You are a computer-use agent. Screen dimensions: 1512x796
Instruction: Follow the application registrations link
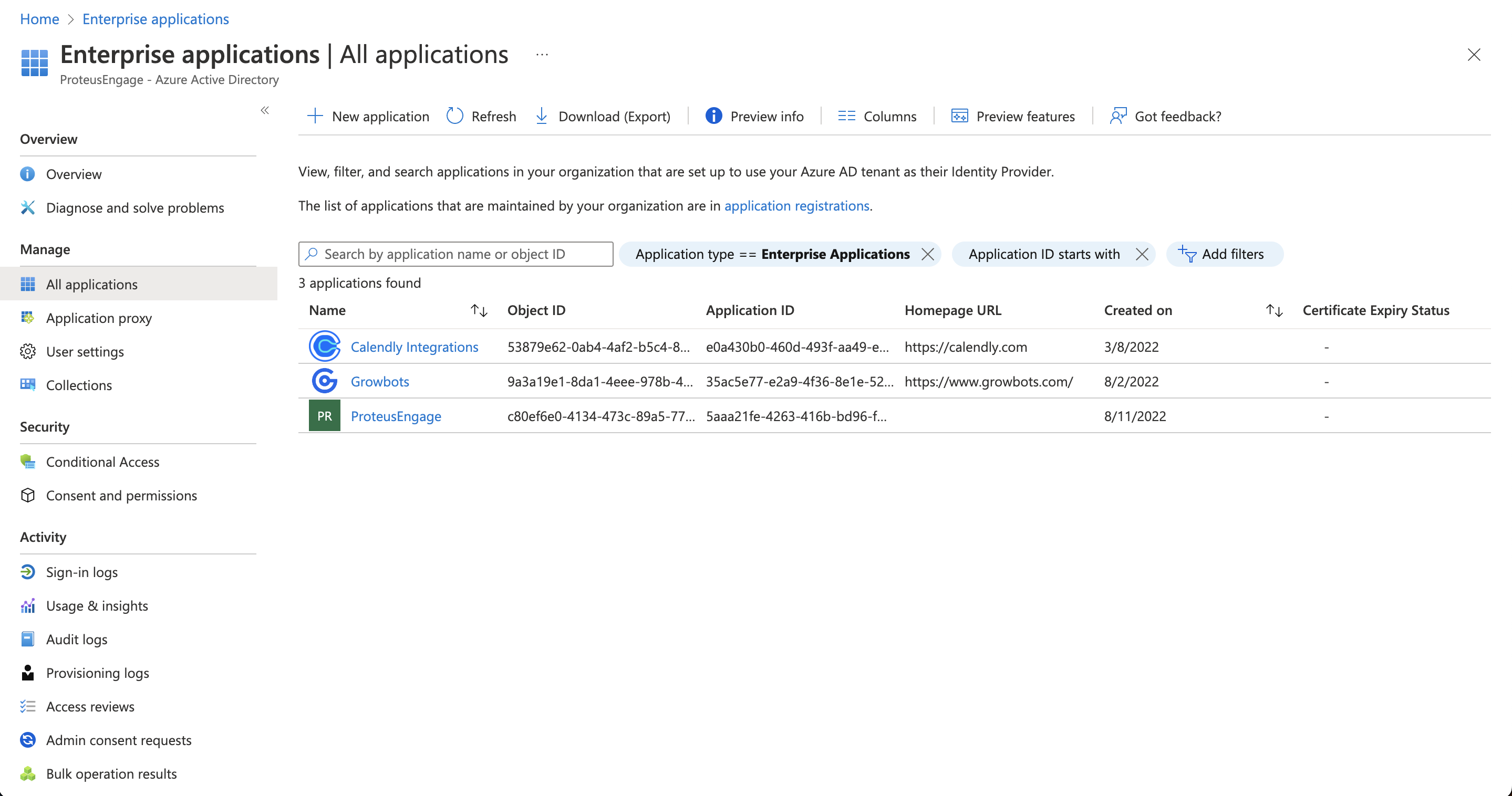tap(796, 205)
